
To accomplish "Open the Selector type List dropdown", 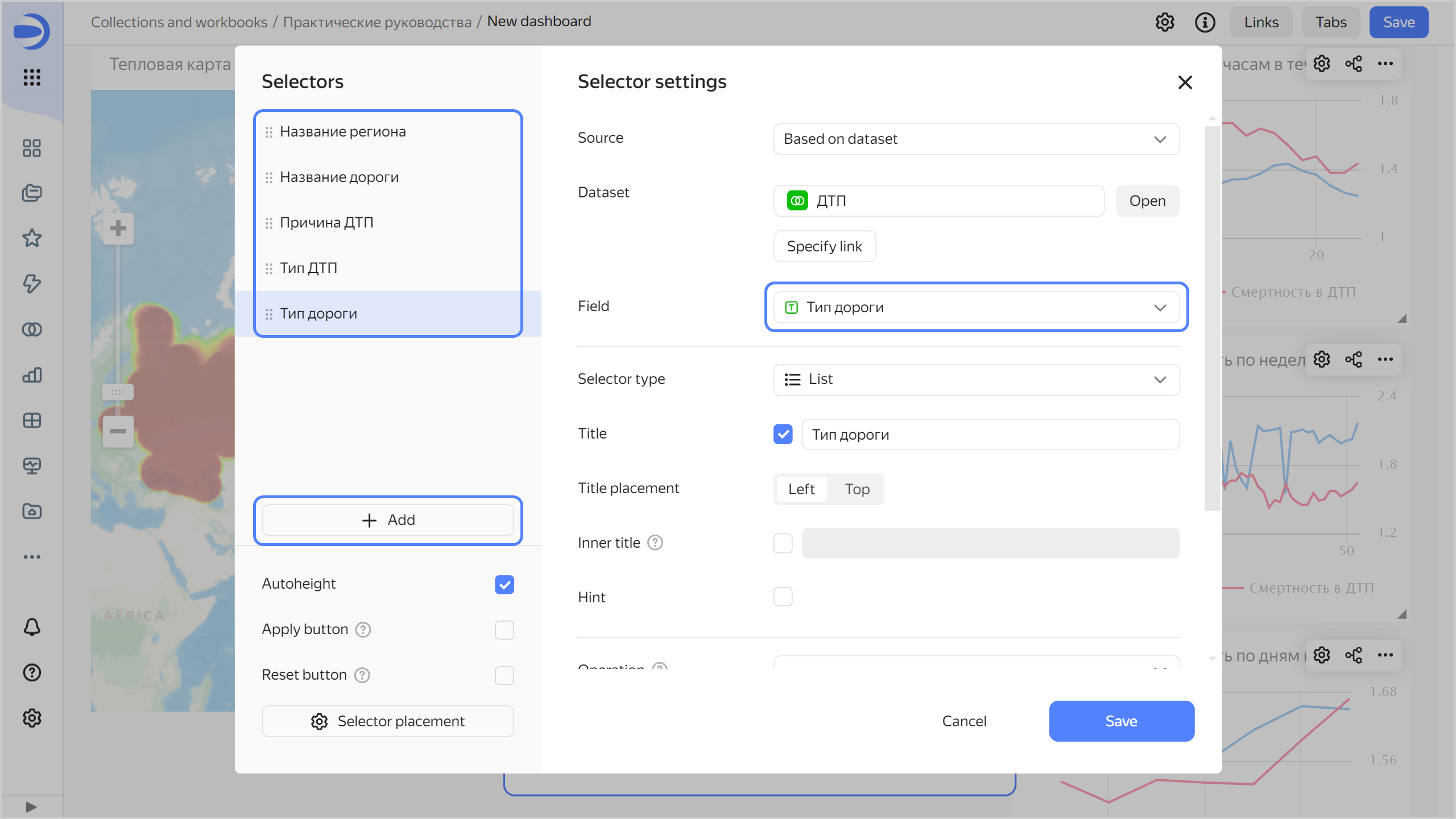I will pos(976,379).
